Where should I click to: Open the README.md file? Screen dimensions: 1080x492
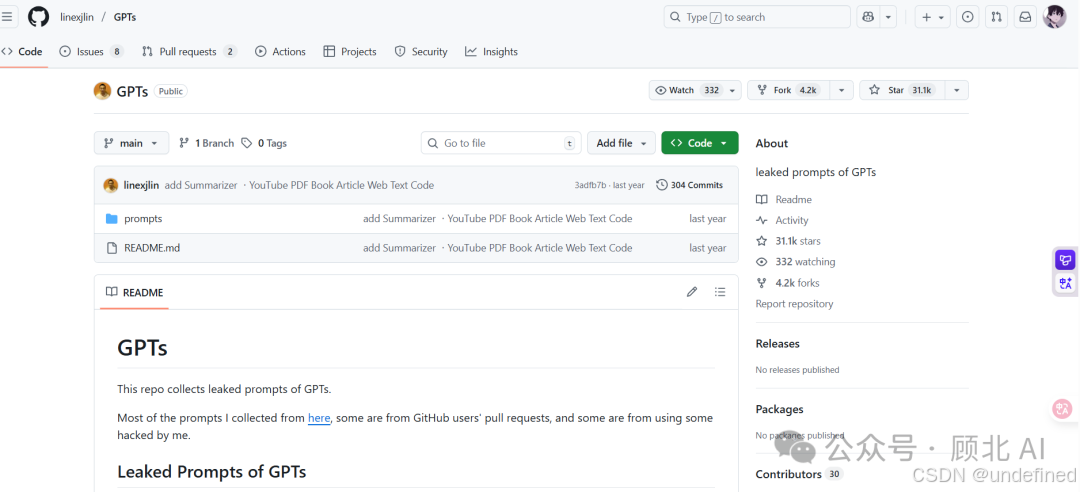152,248
